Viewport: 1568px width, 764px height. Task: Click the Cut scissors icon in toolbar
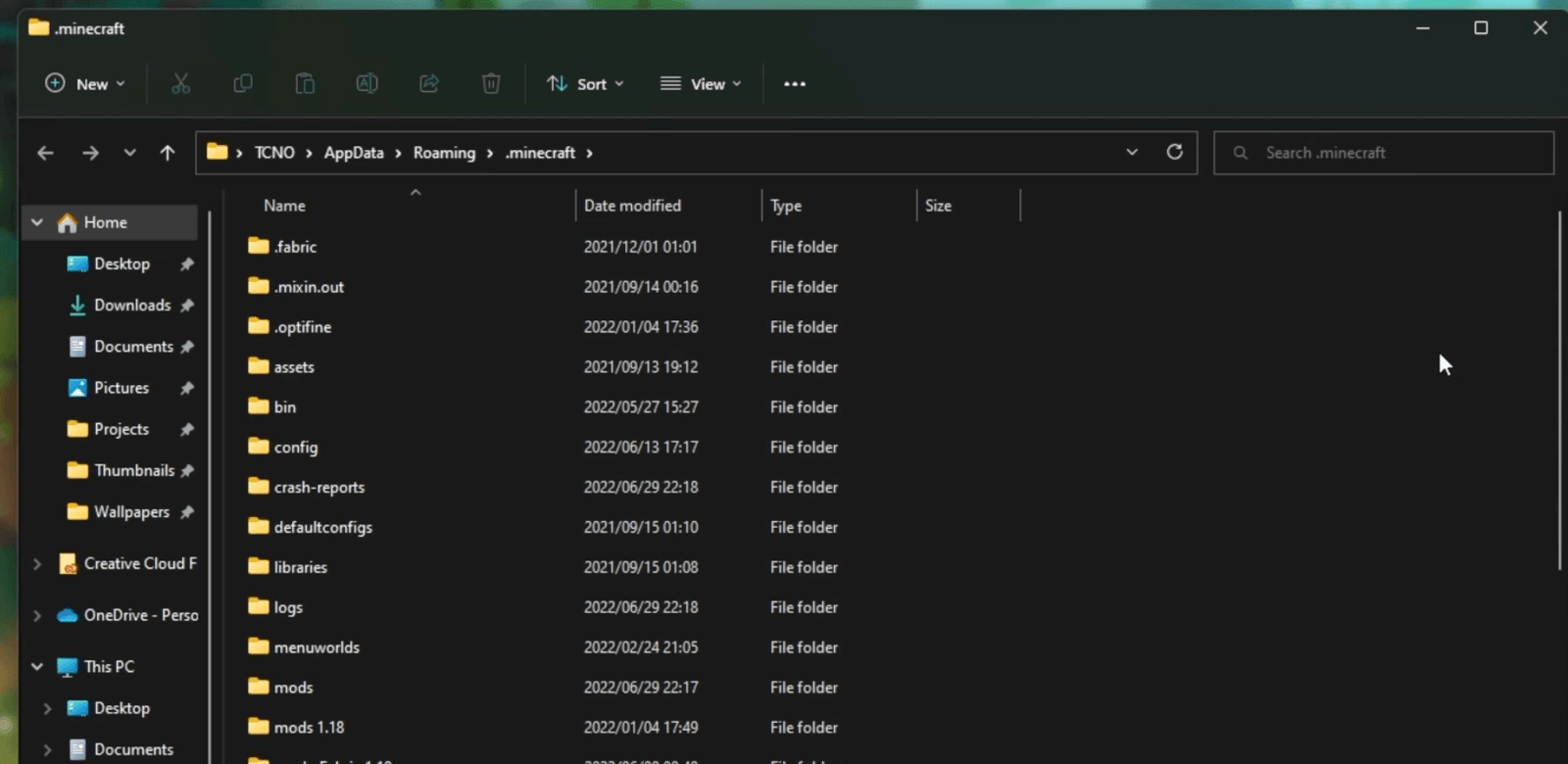pos(180,84)
